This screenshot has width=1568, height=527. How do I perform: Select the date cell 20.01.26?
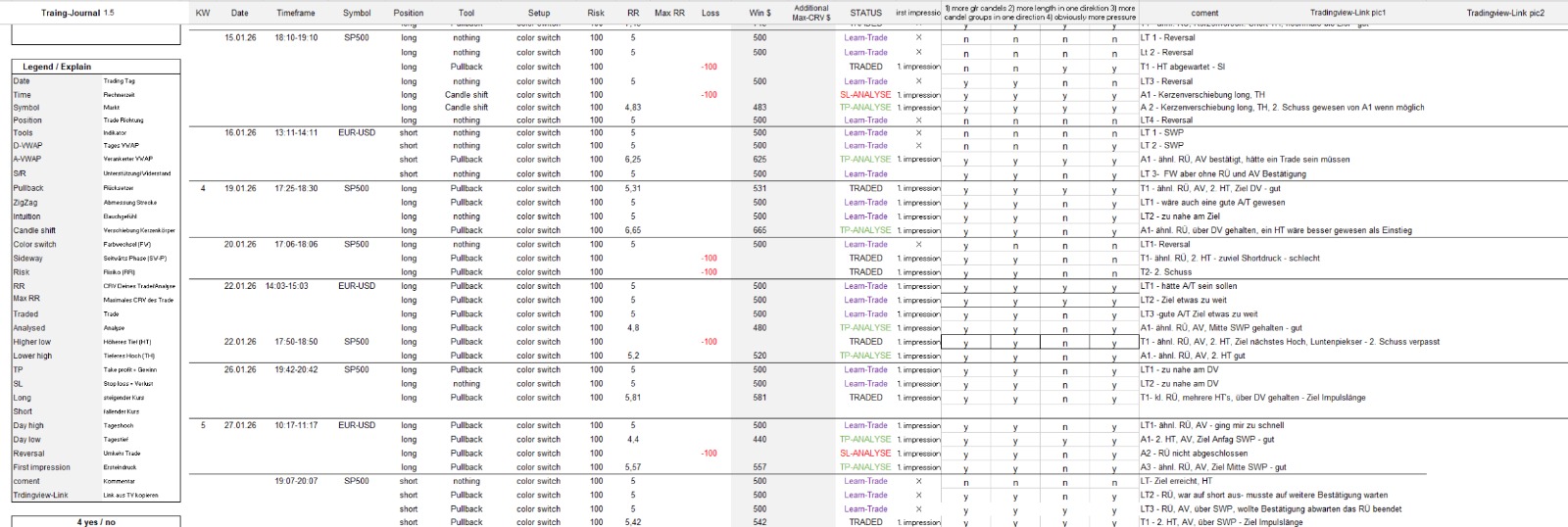pyautogui.click(x=240, y=244)
